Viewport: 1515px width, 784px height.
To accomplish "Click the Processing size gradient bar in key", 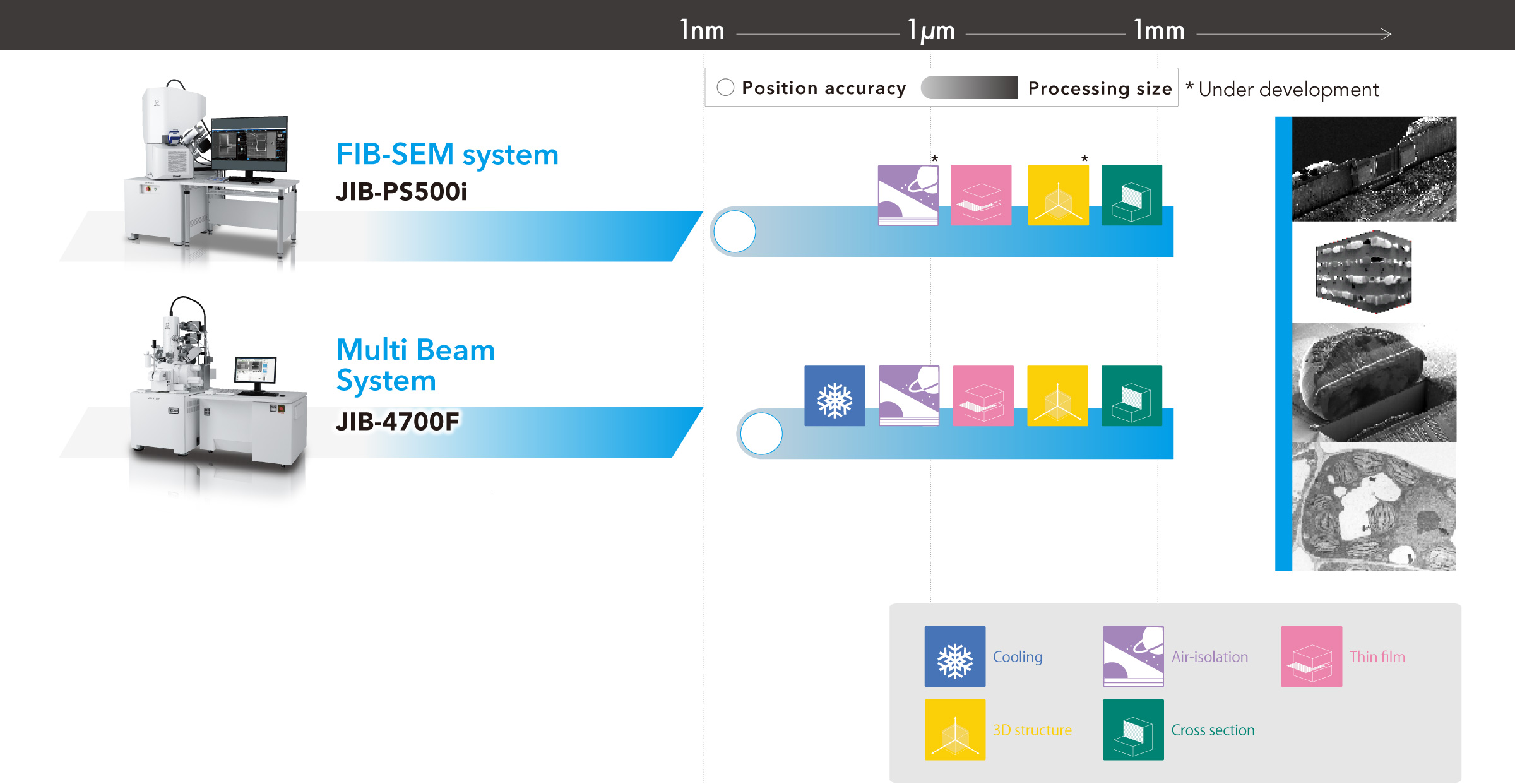I will click(969, 88).
